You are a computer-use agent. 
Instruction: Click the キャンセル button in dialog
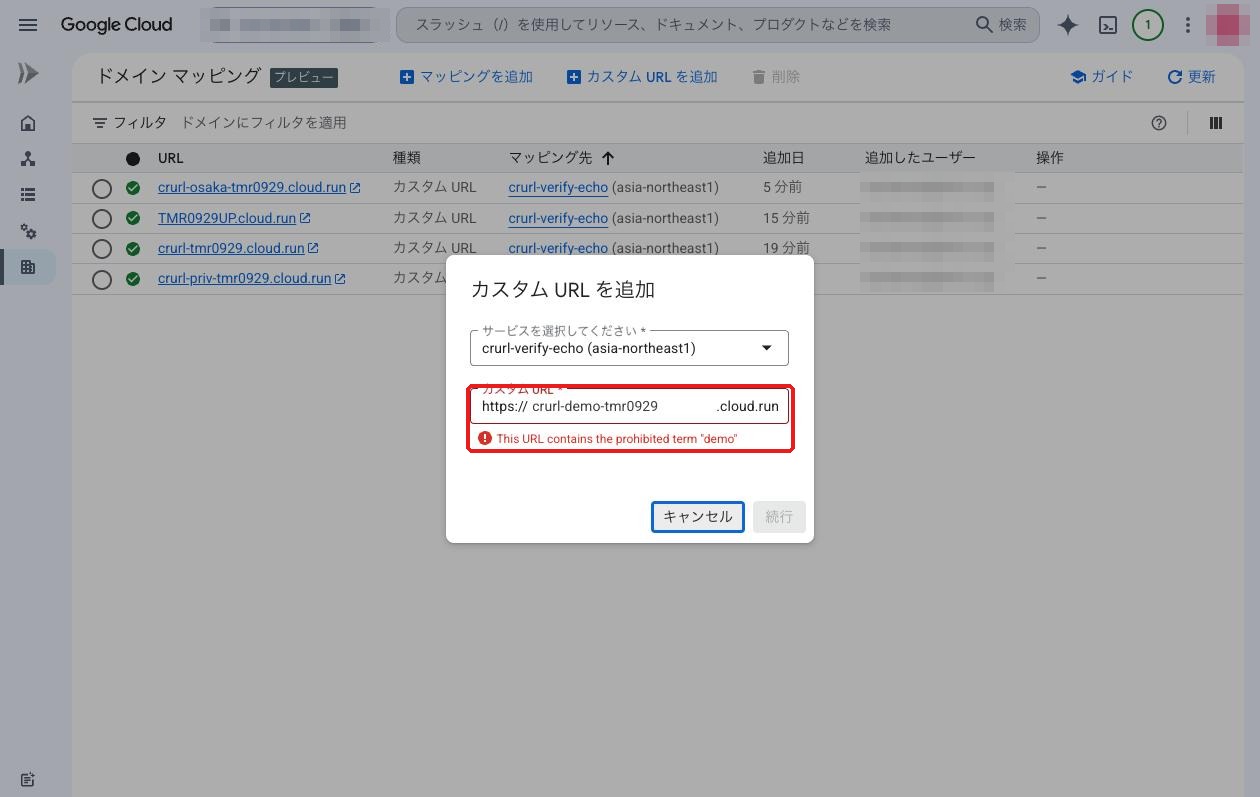click(x=698, y=517)
